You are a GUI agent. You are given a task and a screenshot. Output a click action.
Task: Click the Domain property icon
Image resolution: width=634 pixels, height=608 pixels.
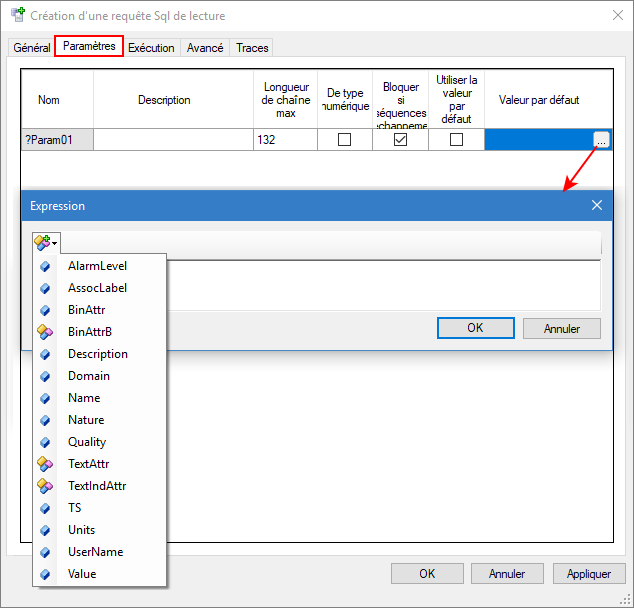pos(45,376)
